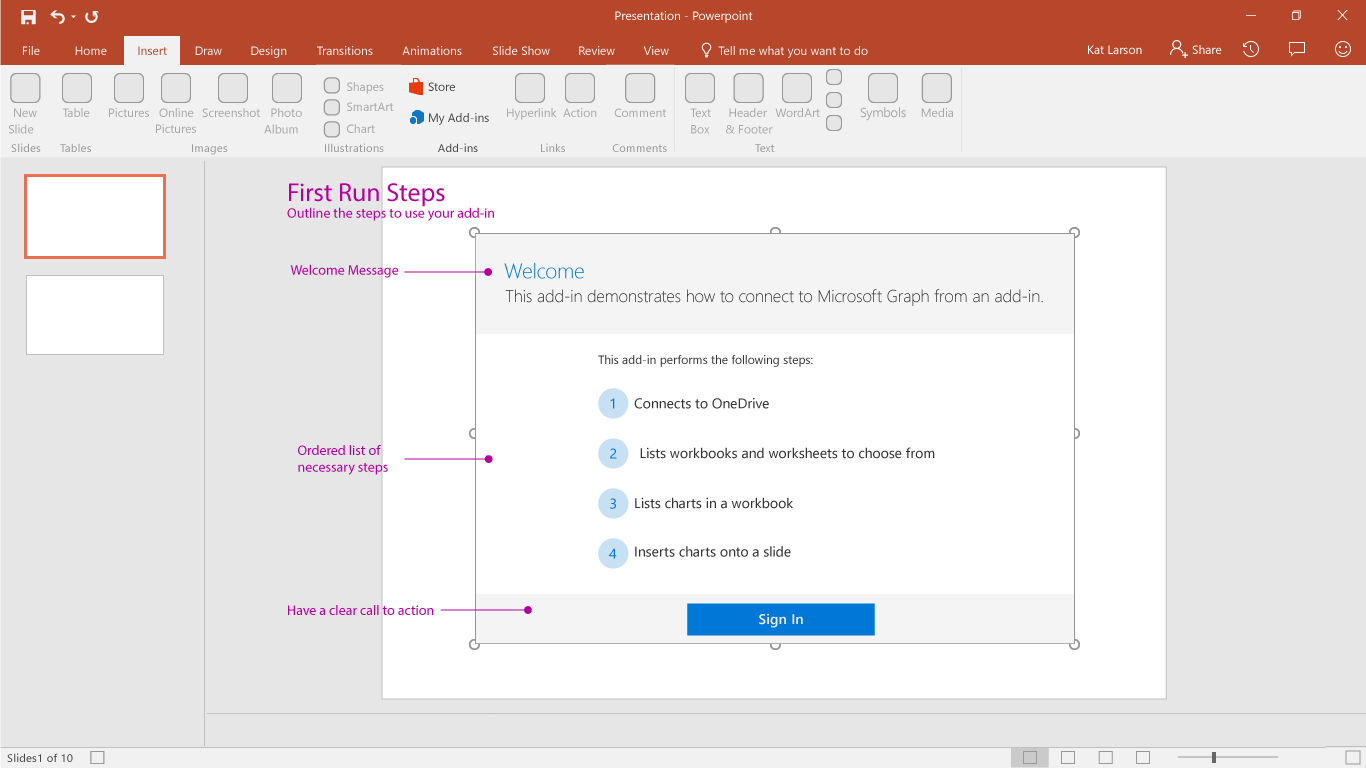1366x768 pixels.
Task: Open version history clock icon
Action: [x=1251, y=49]
